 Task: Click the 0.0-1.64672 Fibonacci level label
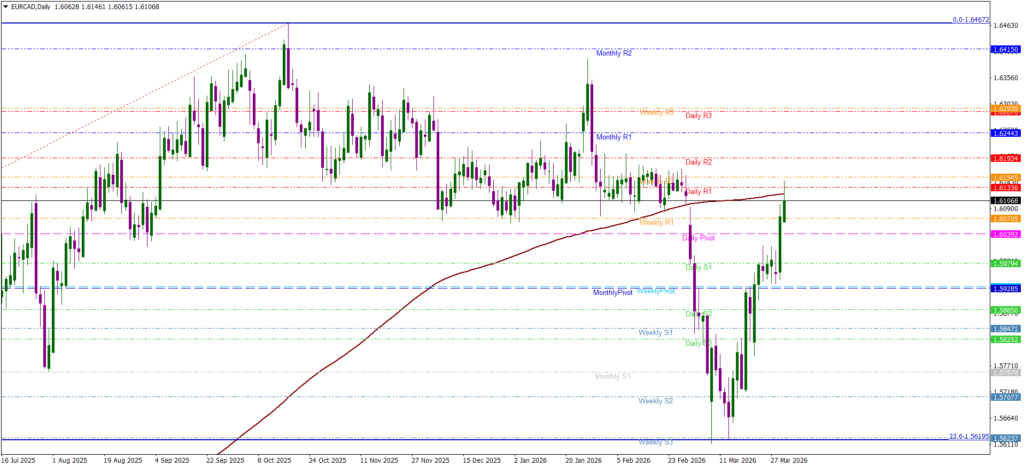coord(984,19)
